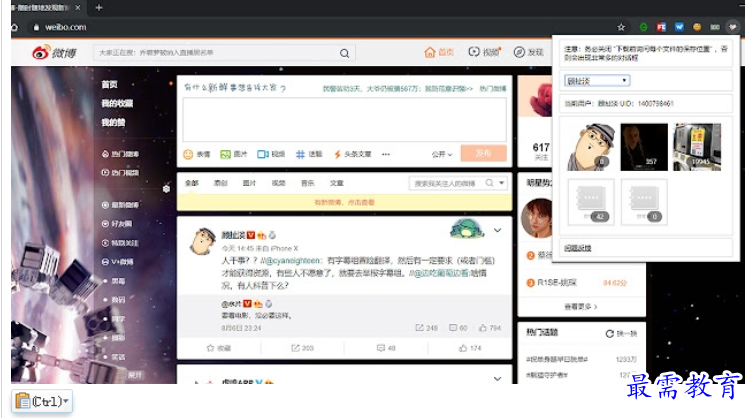
Task: Open 头条文章 lightning article icon
Action: 337,154
